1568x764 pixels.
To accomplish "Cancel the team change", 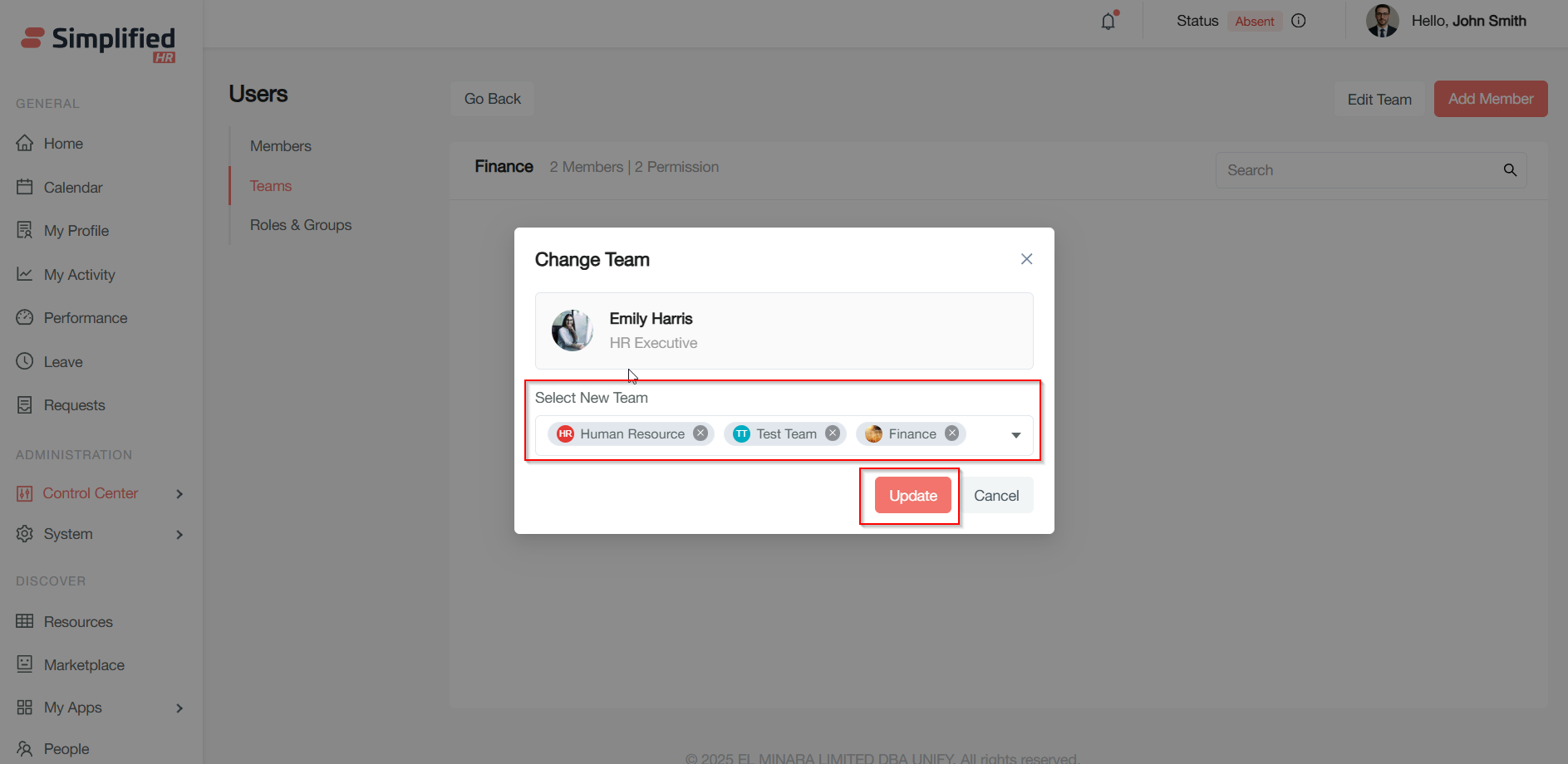I will tap(996, 496).
